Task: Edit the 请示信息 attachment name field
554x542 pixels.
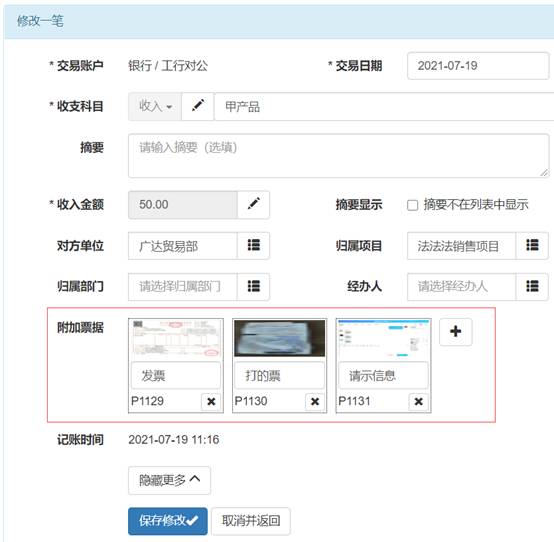Action: pos(383,375)
